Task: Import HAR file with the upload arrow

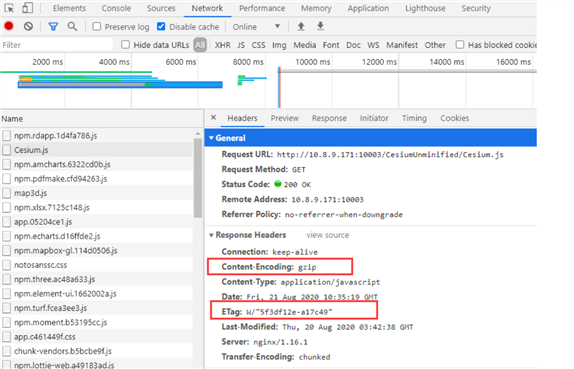Action: pos(301,26)
